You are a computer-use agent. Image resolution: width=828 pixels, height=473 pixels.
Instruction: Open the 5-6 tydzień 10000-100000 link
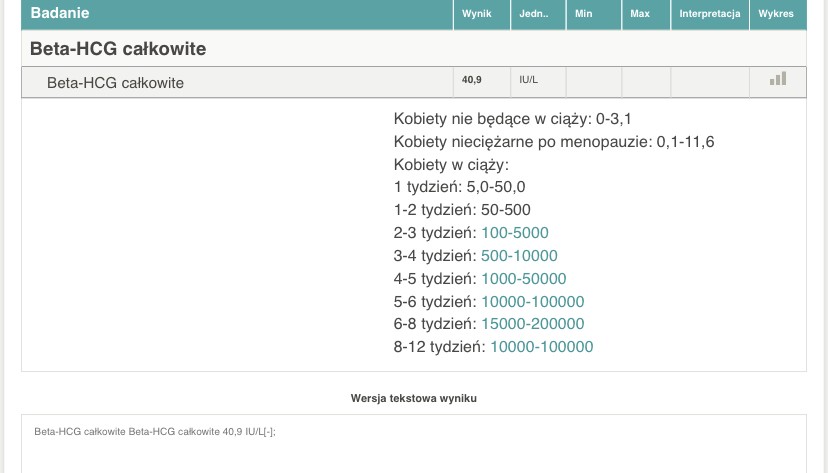[x=532, y=301]
